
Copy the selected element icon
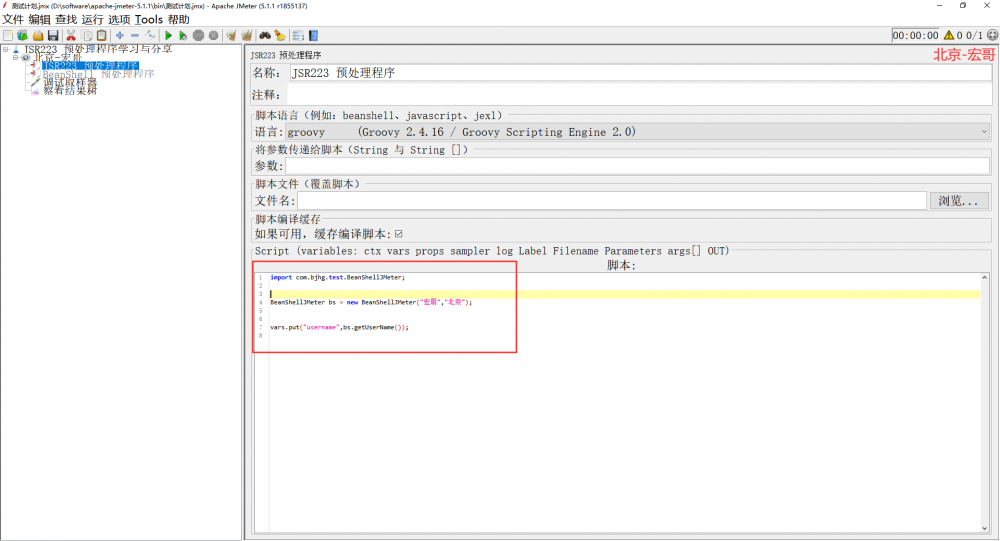pyautogui.click(x=87, y=36)
